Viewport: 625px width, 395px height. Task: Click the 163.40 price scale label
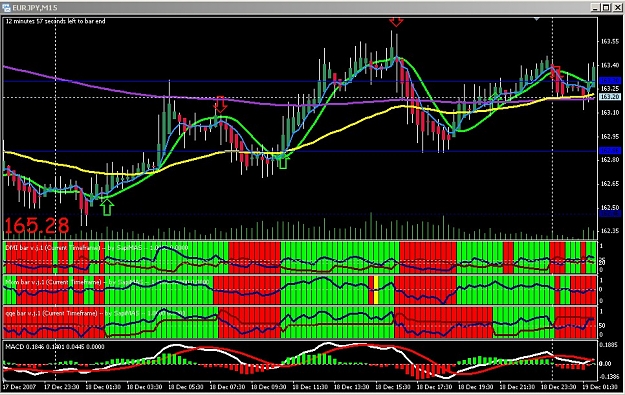click(x=610, y=65)
